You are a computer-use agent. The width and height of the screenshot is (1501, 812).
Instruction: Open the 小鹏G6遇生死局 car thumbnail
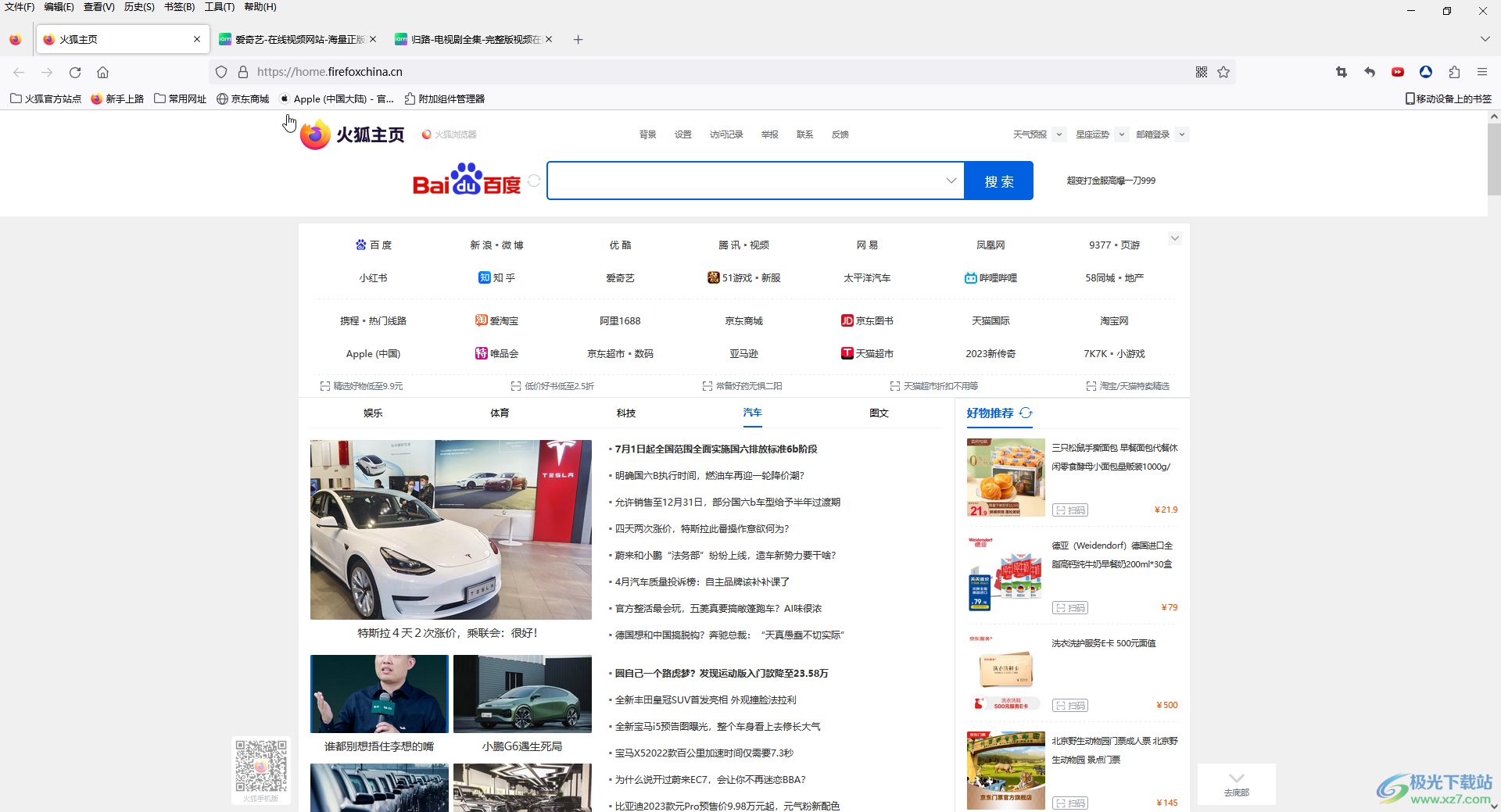pyautogui.click(x=522, y=694)
